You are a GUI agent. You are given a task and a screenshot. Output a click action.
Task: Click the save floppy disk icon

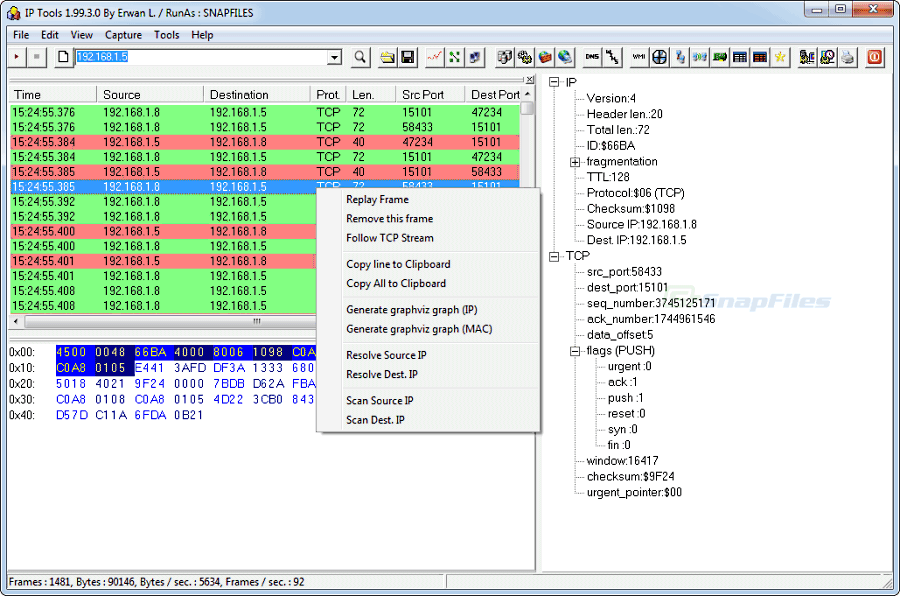point(408,57)
